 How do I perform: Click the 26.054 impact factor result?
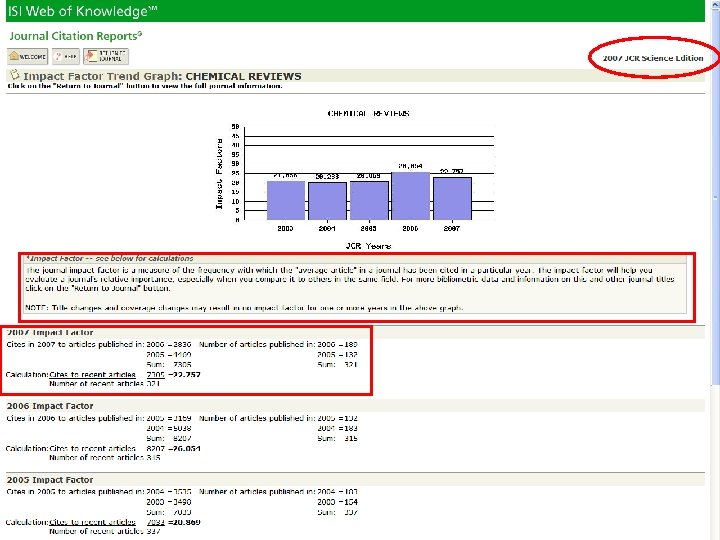185,449
